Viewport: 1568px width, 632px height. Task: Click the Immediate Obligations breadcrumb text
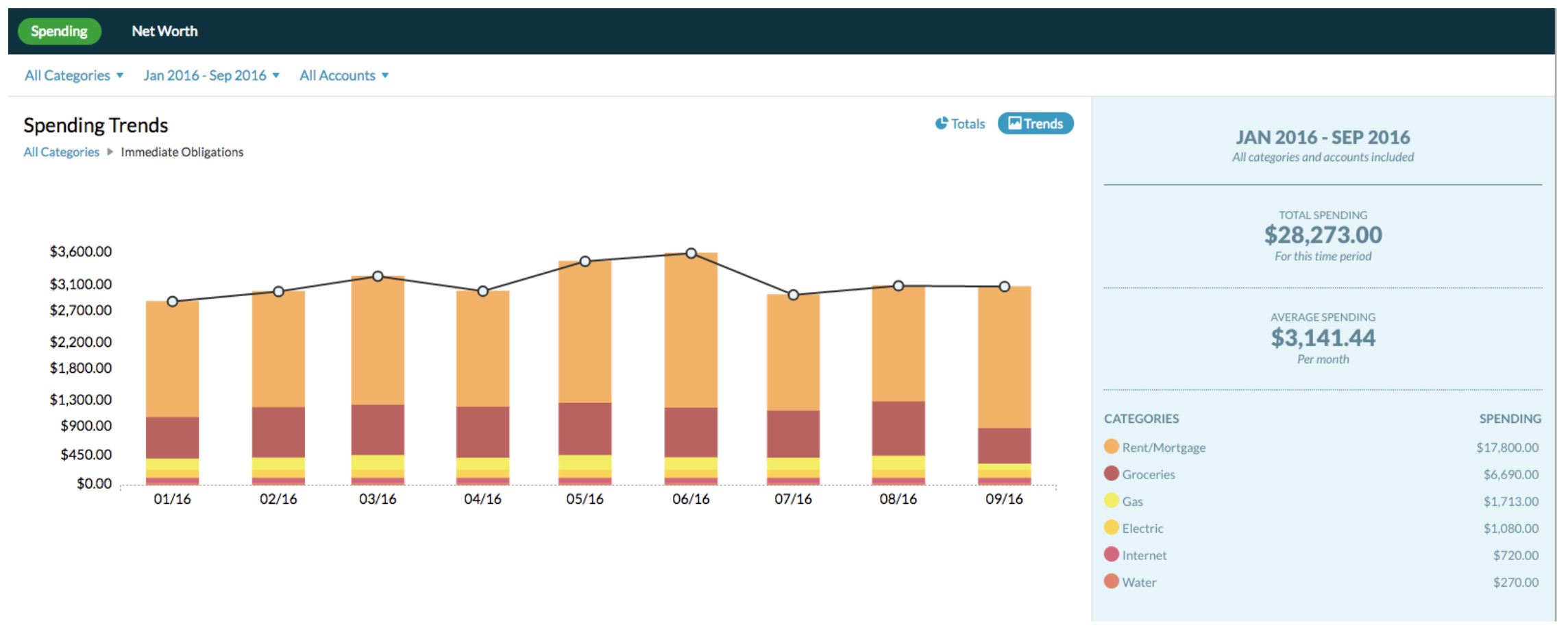coord(182,152)
